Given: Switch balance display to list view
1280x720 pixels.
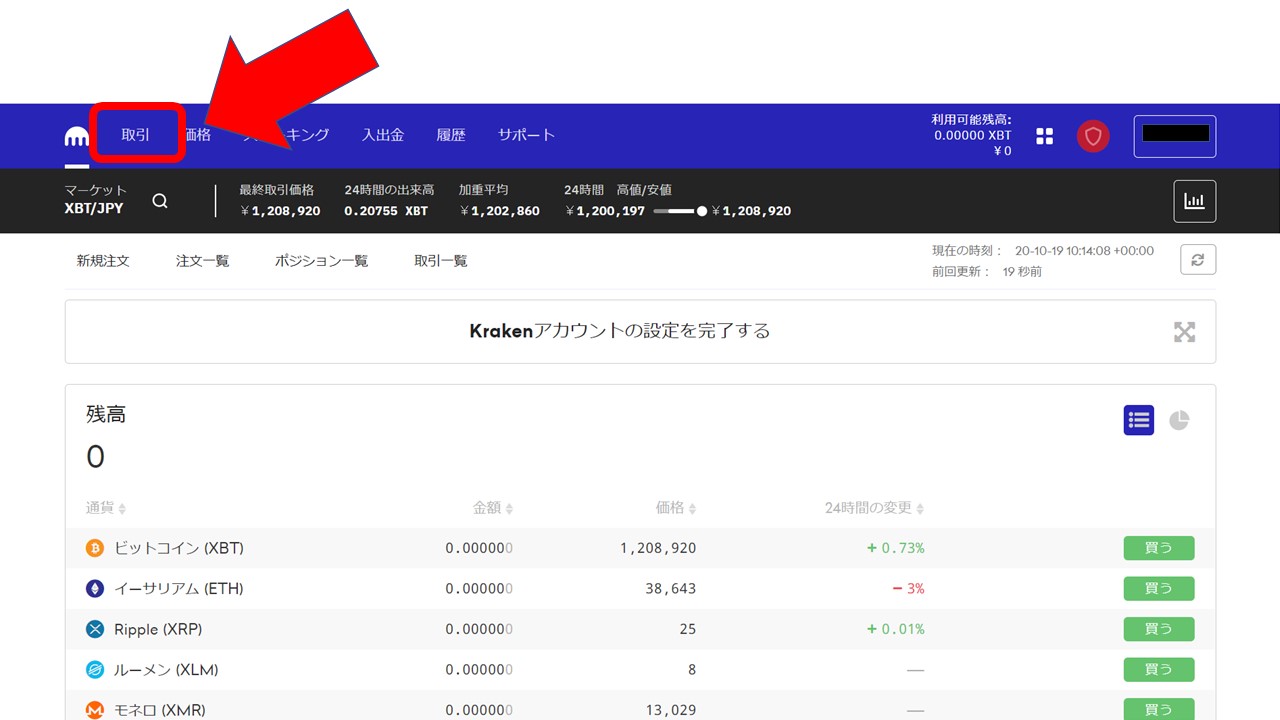Looking at the screenshot, I should 1138,420.
